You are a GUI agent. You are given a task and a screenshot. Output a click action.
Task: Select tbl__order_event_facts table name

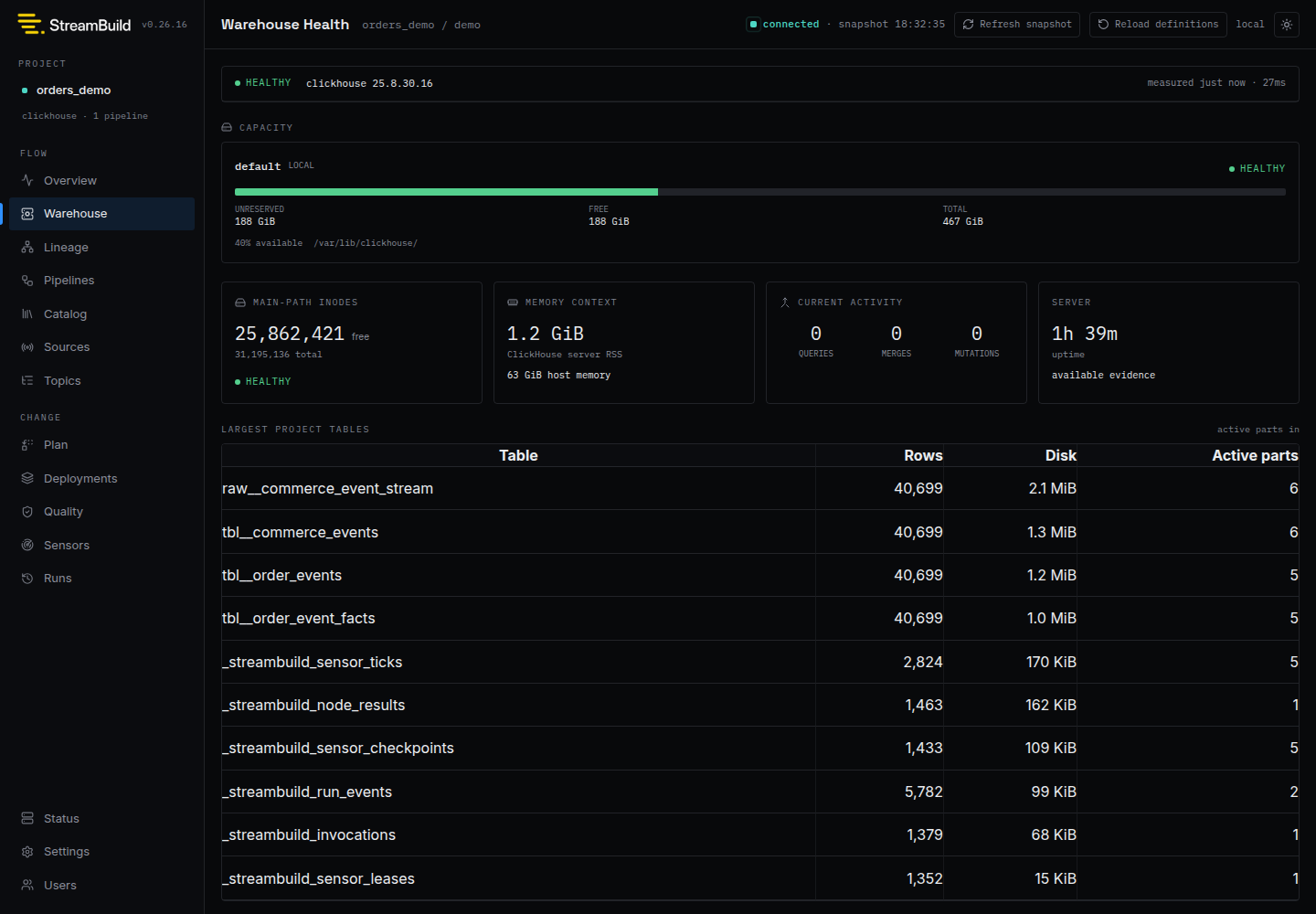click(299, 618)
